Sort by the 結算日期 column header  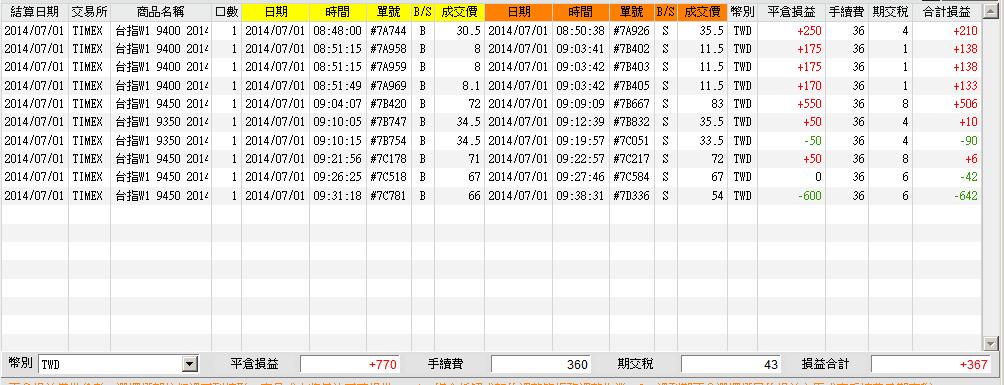tap(35, 12)
